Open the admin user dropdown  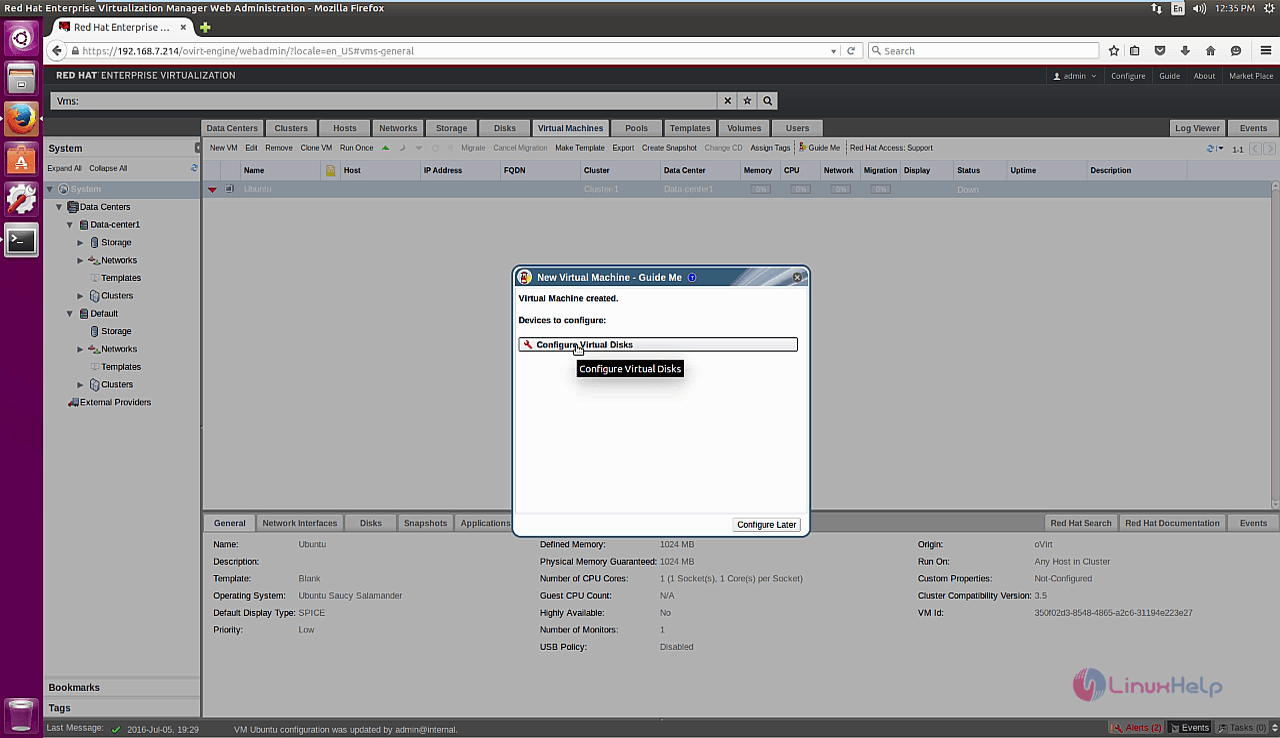pyautogui.click(x=1075, y=76)
